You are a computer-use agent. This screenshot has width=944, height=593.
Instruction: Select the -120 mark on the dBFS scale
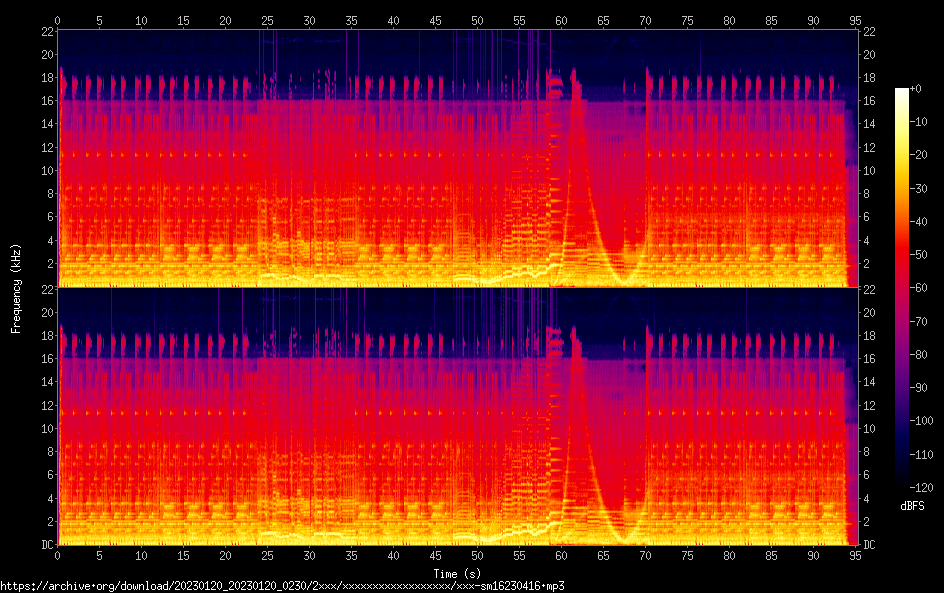pyautogui.click(x=926, y=487)
